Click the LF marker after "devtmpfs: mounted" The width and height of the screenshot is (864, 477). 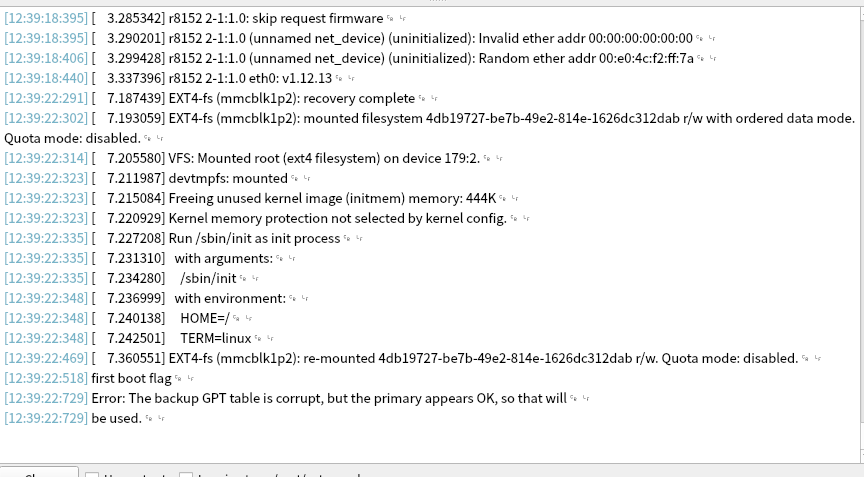(x=304, y=178)
